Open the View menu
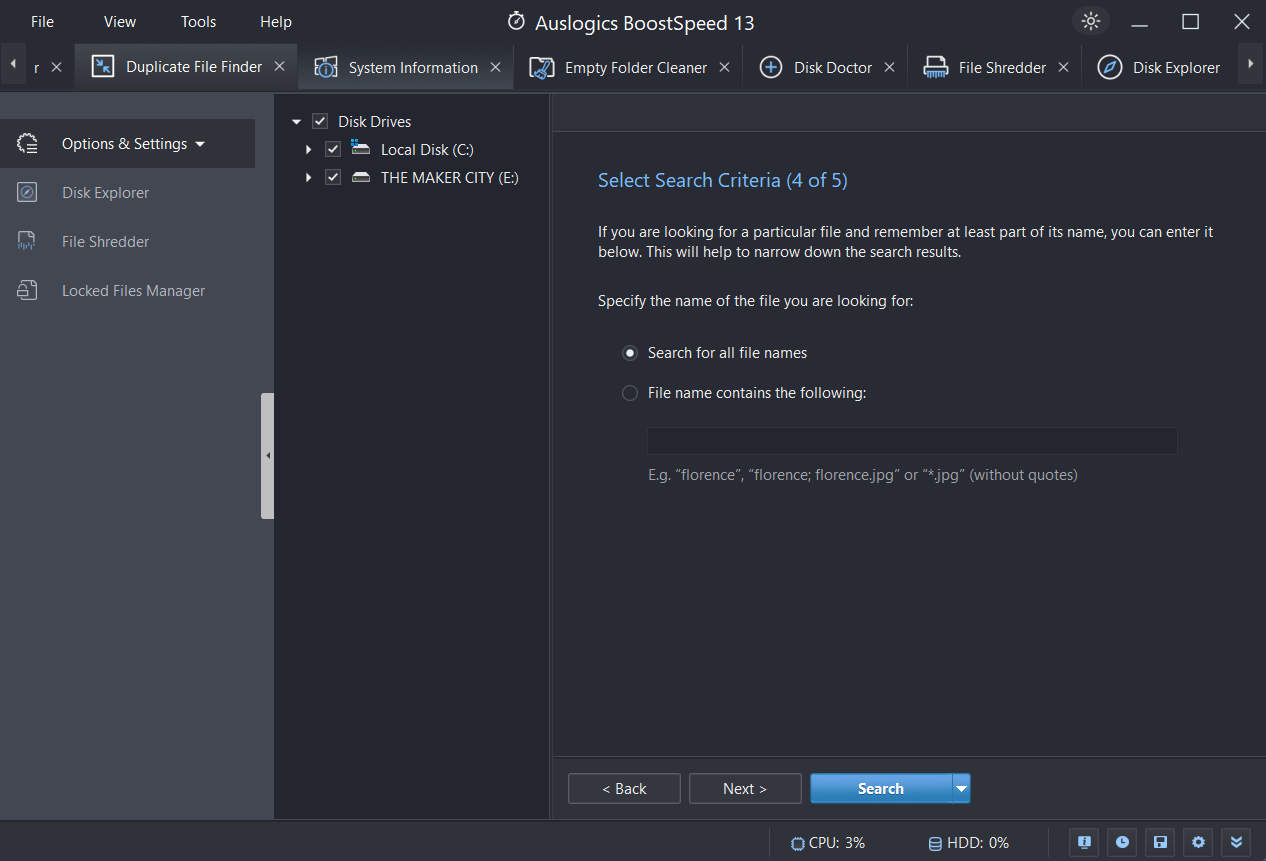Viewport: 1266px width, 861px height. tap(120, 21)
